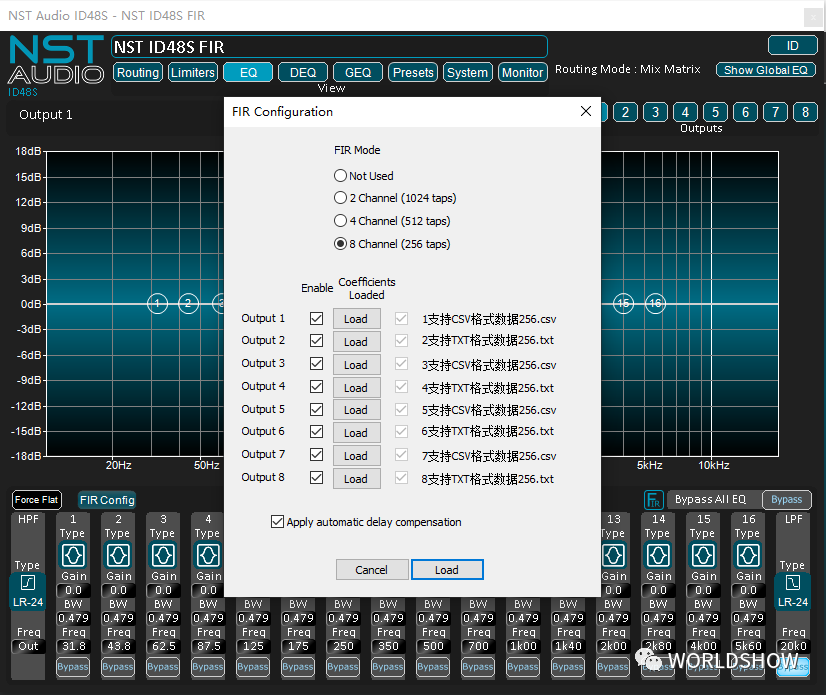The width and height of the screenshot is (826, 695).
Task: Select output channel 4 button
Action: (x=685, y=112)
